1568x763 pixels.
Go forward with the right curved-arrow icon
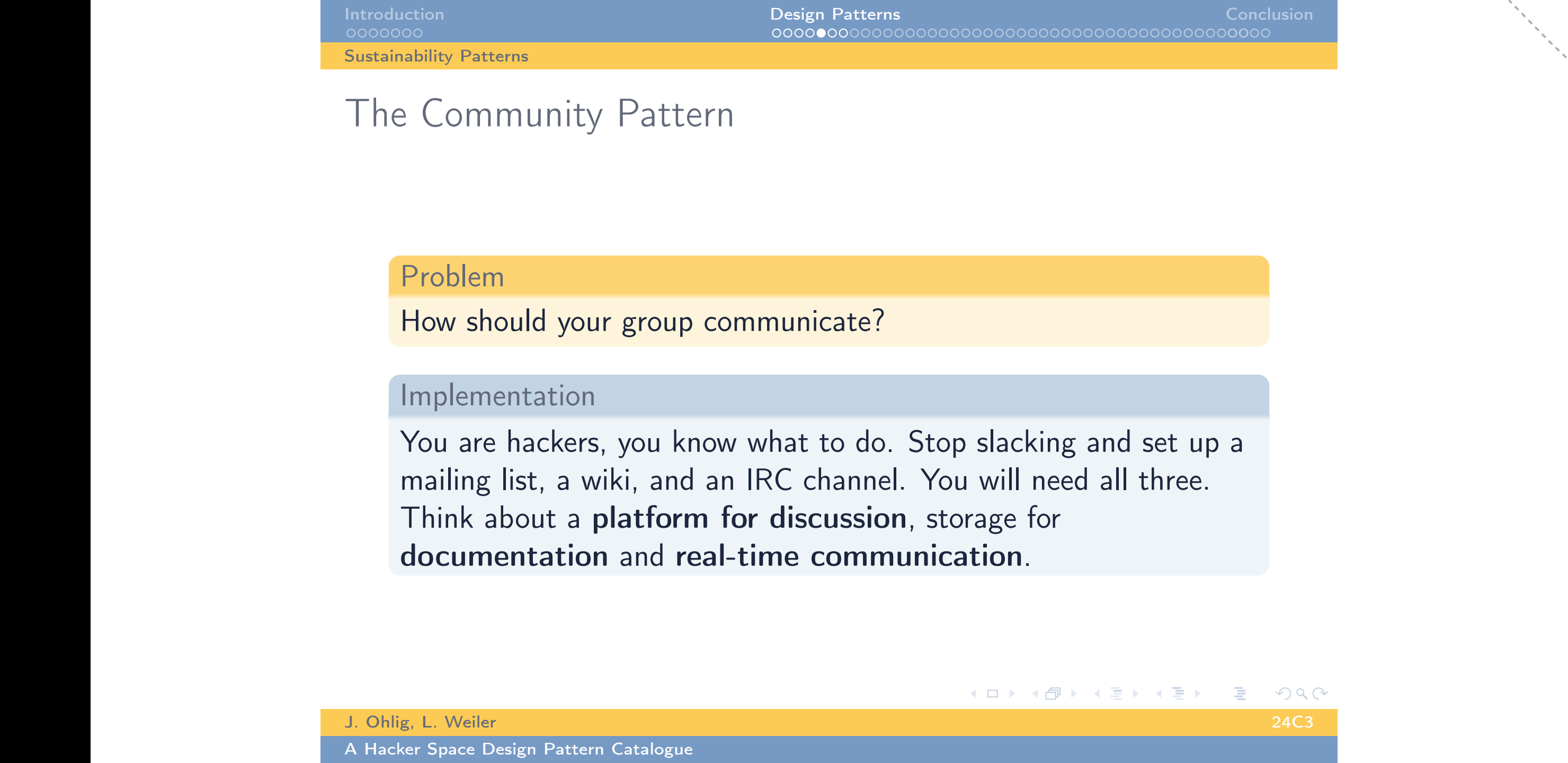pos(1320,694)
